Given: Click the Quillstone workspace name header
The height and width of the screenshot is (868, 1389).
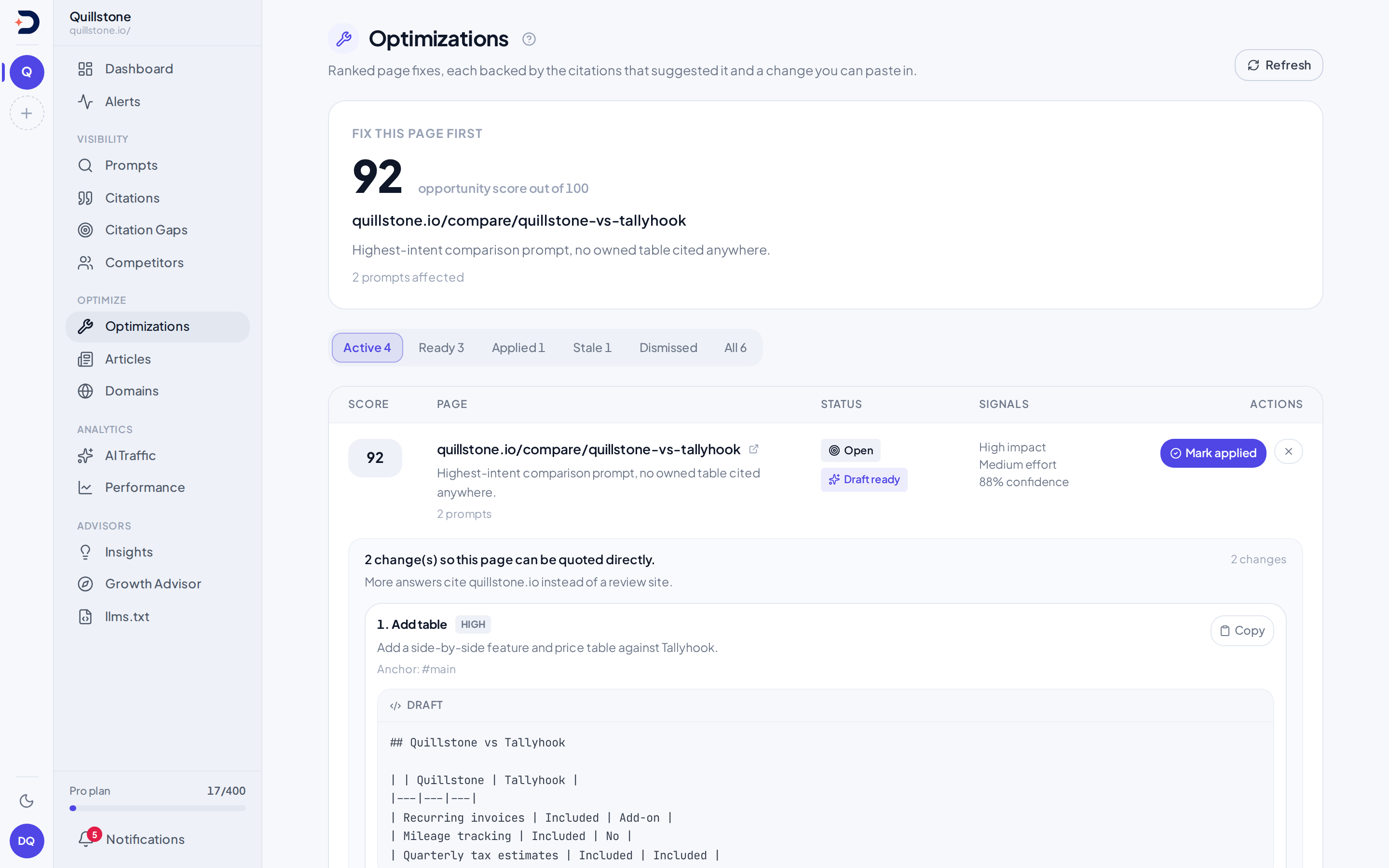Looking at the screenshot, I should (100, 17).
